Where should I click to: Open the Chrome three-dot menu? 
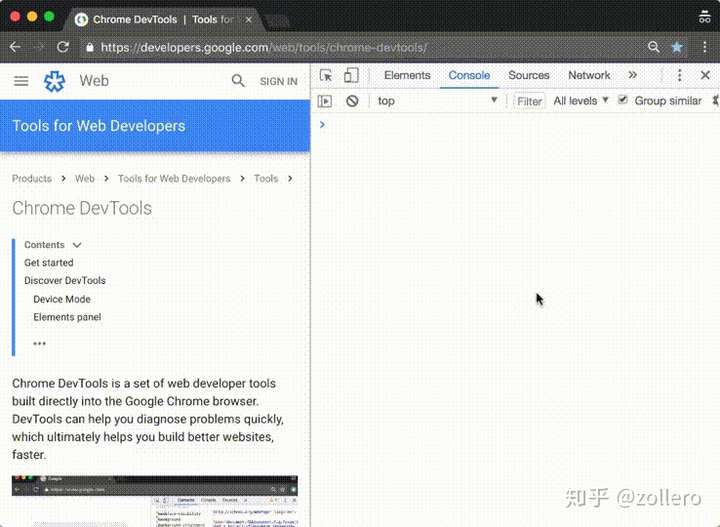pos(705,47)
